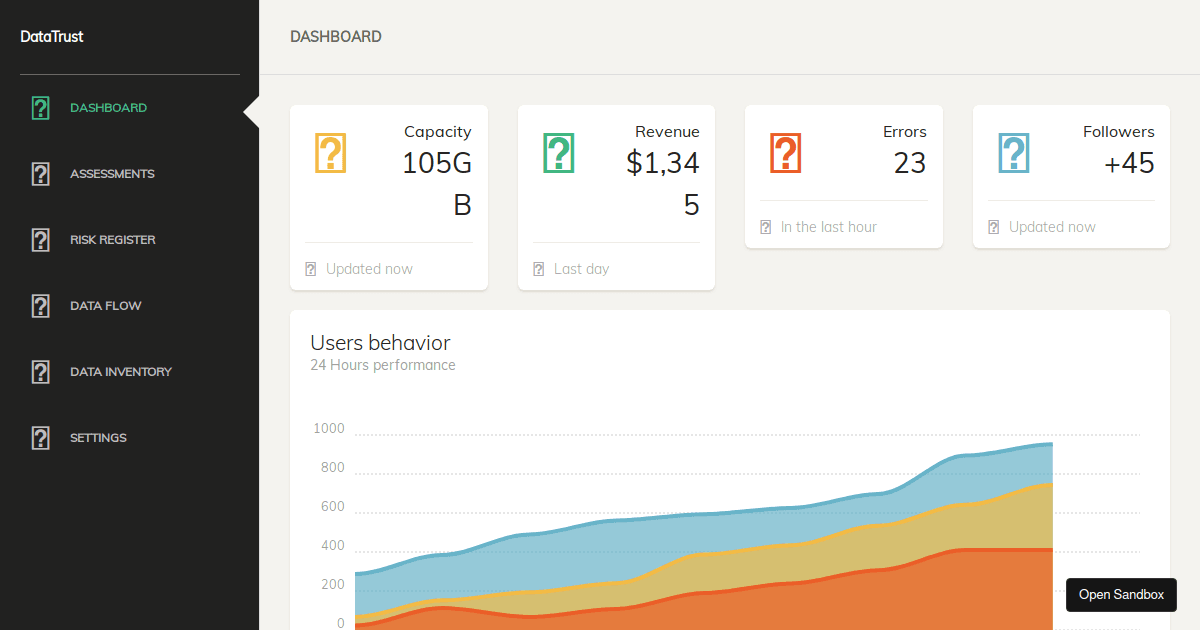Click the Assessments sidebar icon
The height and width of the screenshot is (630, 1200).
point(40,173)
